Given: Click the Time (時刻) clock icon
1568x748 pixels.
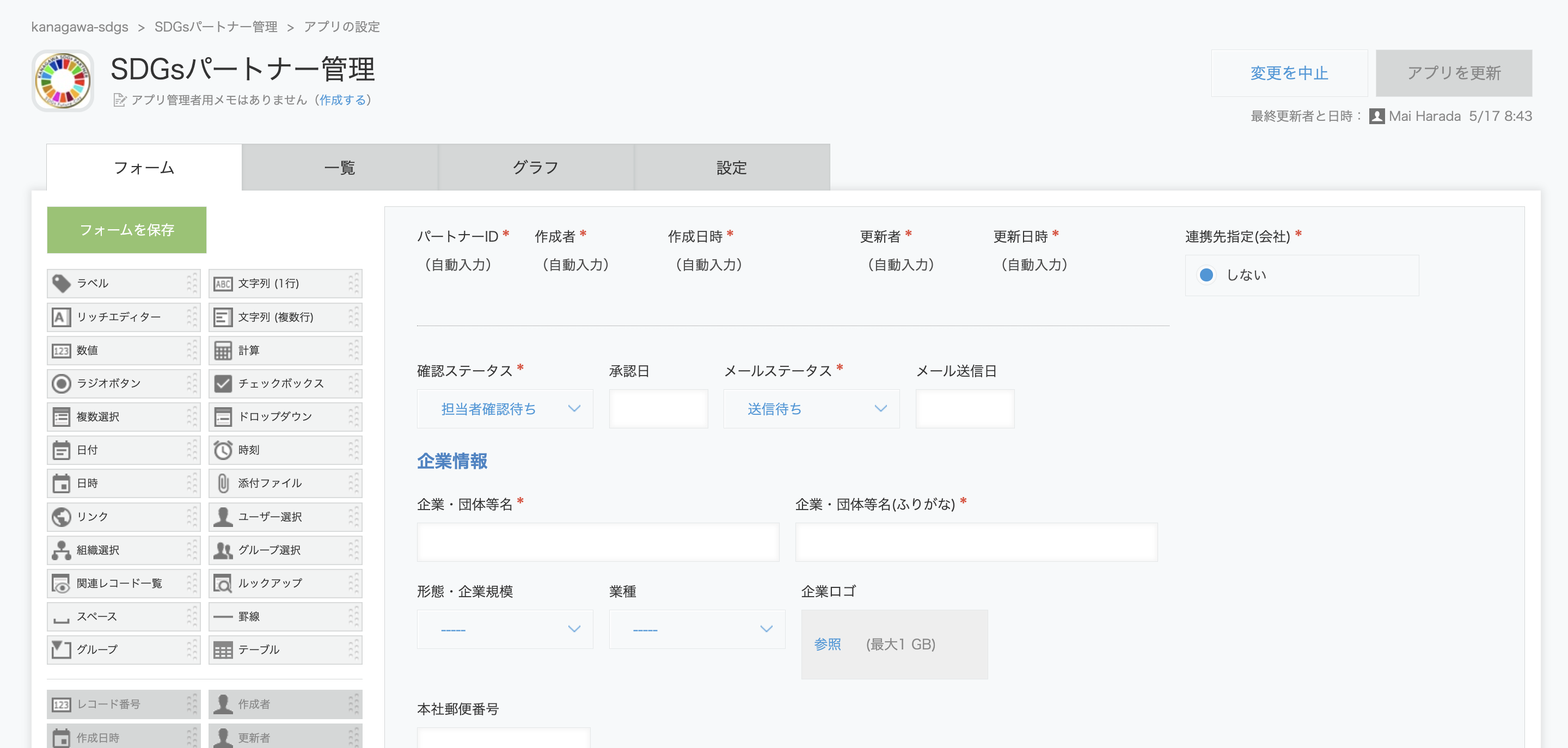Looking at the screenshot, I should (x=223, y=450).
